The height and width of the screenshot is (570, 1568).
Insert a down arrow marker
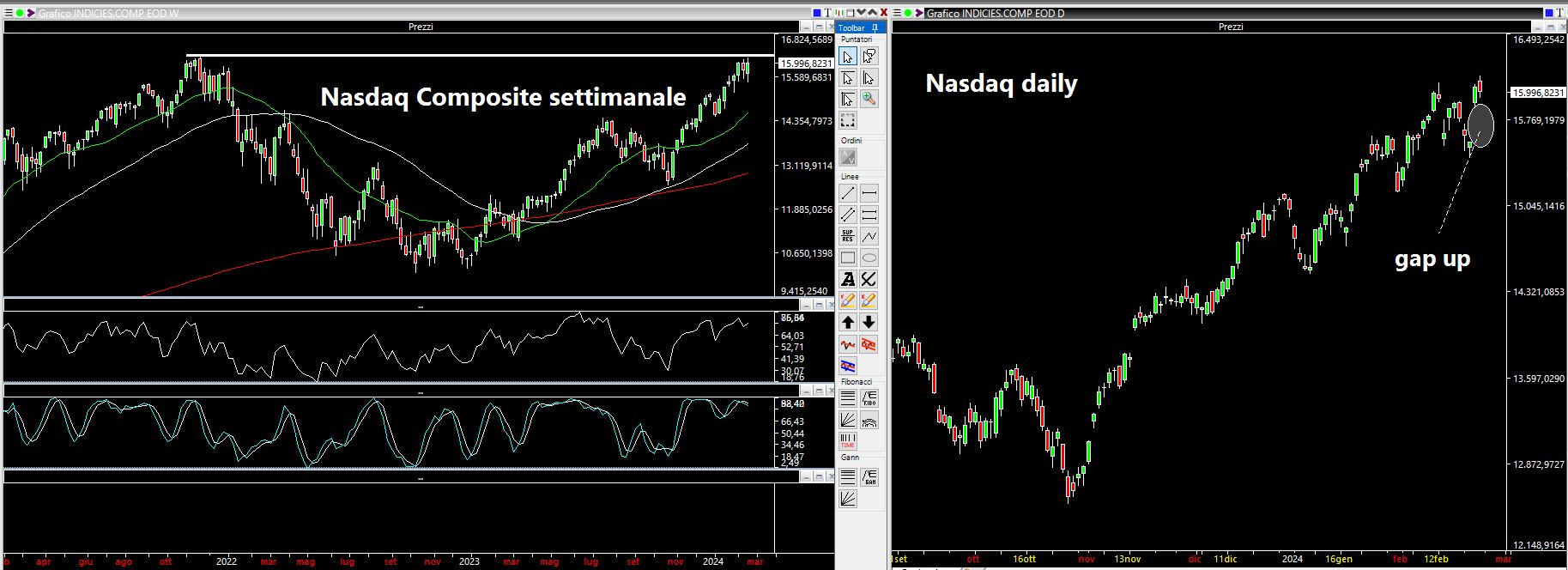tap(869, 322)
